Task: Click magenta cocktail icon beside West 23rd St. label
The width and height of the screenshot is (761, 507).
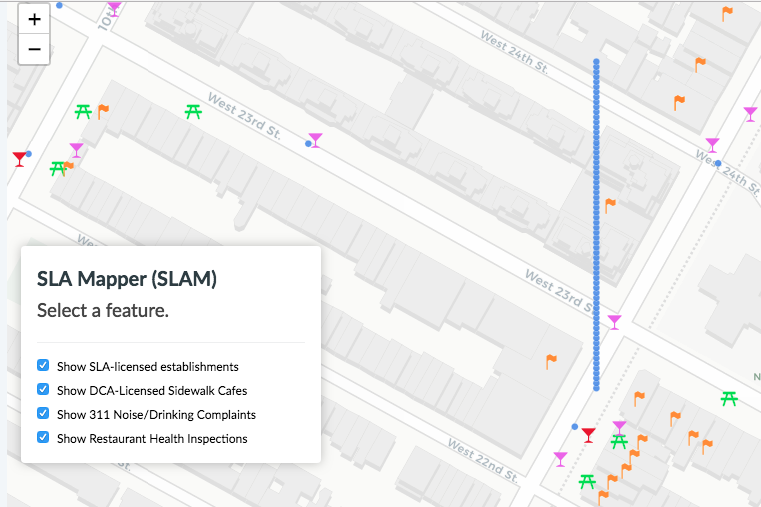Action: [316, 140]
